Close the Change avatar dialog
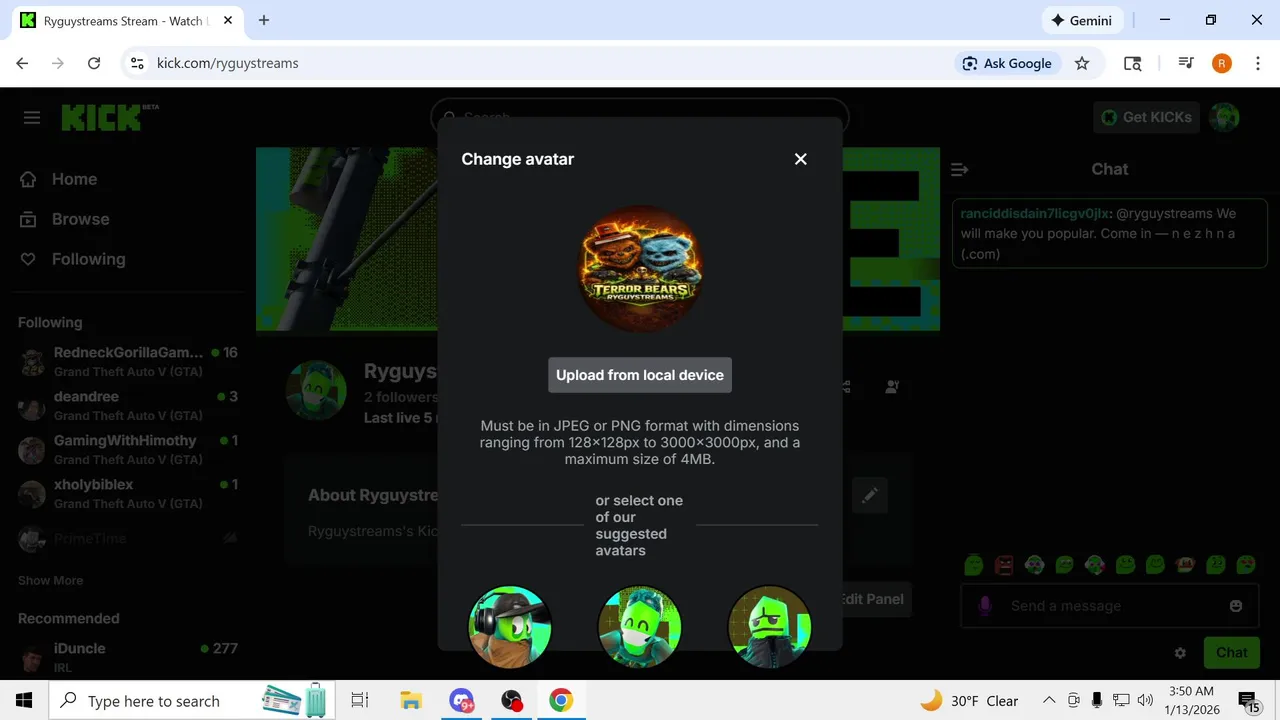This screenshot has height=720, width=1280. click(x=800, y=159)
